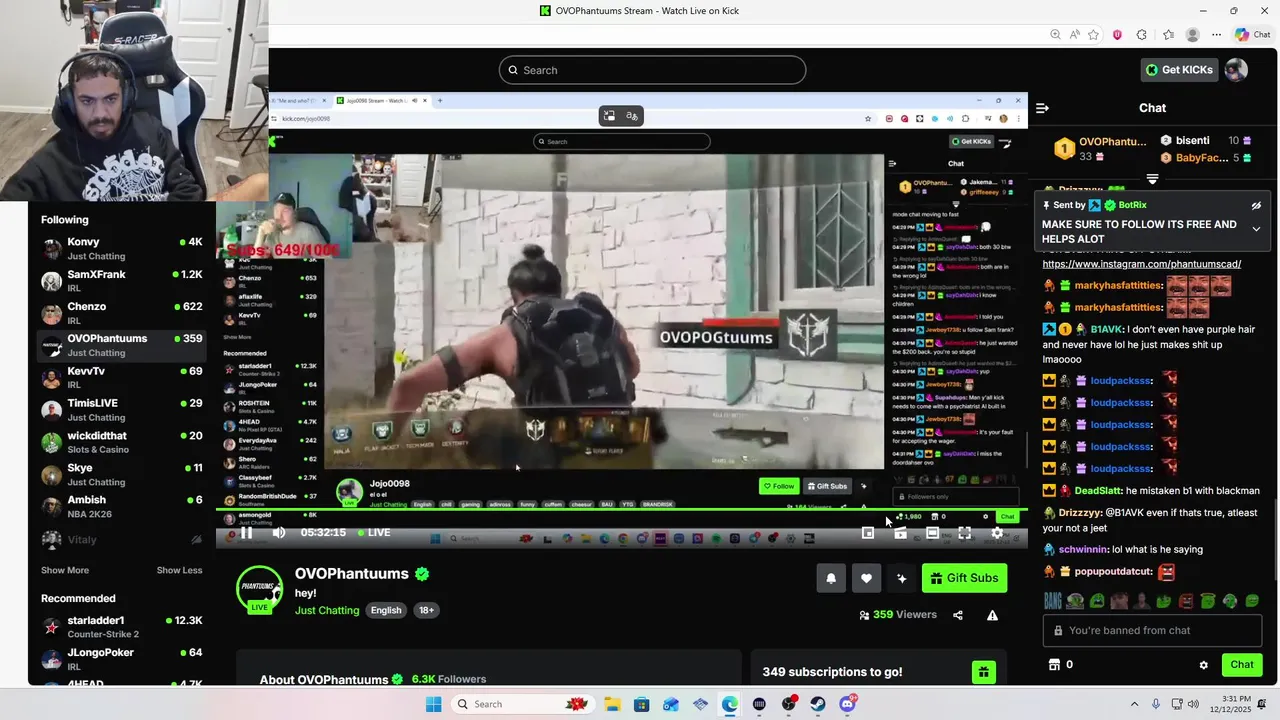The image size is (1280, 720).
Task: Expand the gift leaderboard down arrow
Action: click(1152, 179)
